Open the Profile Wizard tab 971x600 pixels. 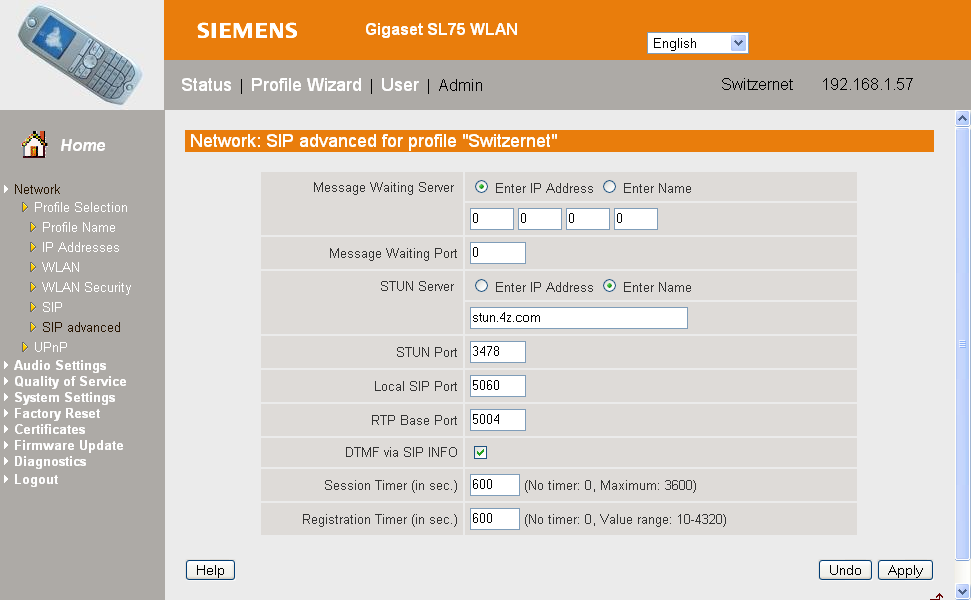[x=306, y=85]
